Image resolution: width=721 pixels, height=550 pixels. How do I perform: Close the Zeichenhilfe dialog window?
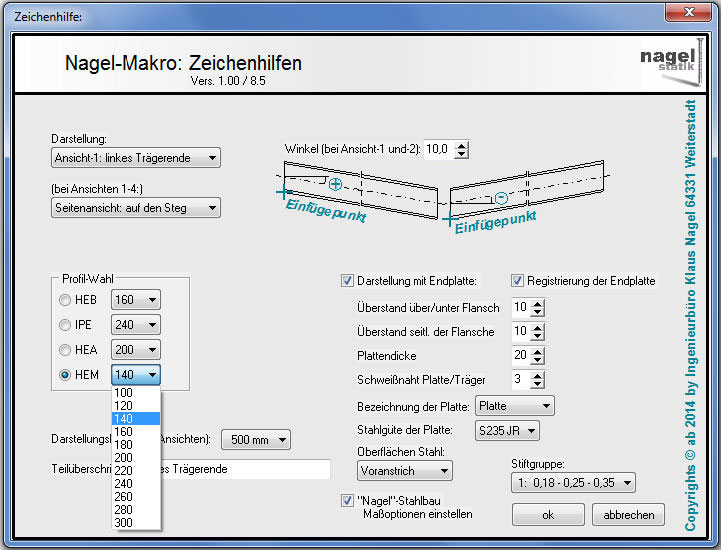(x=687, y=13)
